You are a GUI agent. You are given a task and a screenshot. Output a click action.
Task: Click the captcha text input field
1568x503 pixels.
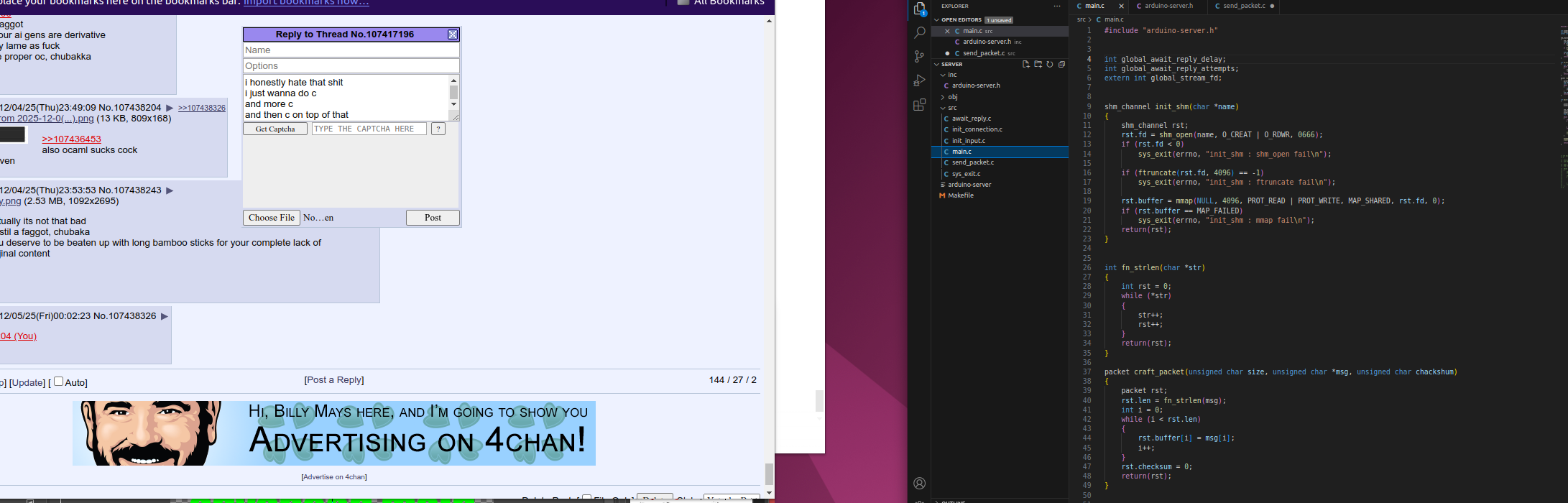tap(369, 129)
